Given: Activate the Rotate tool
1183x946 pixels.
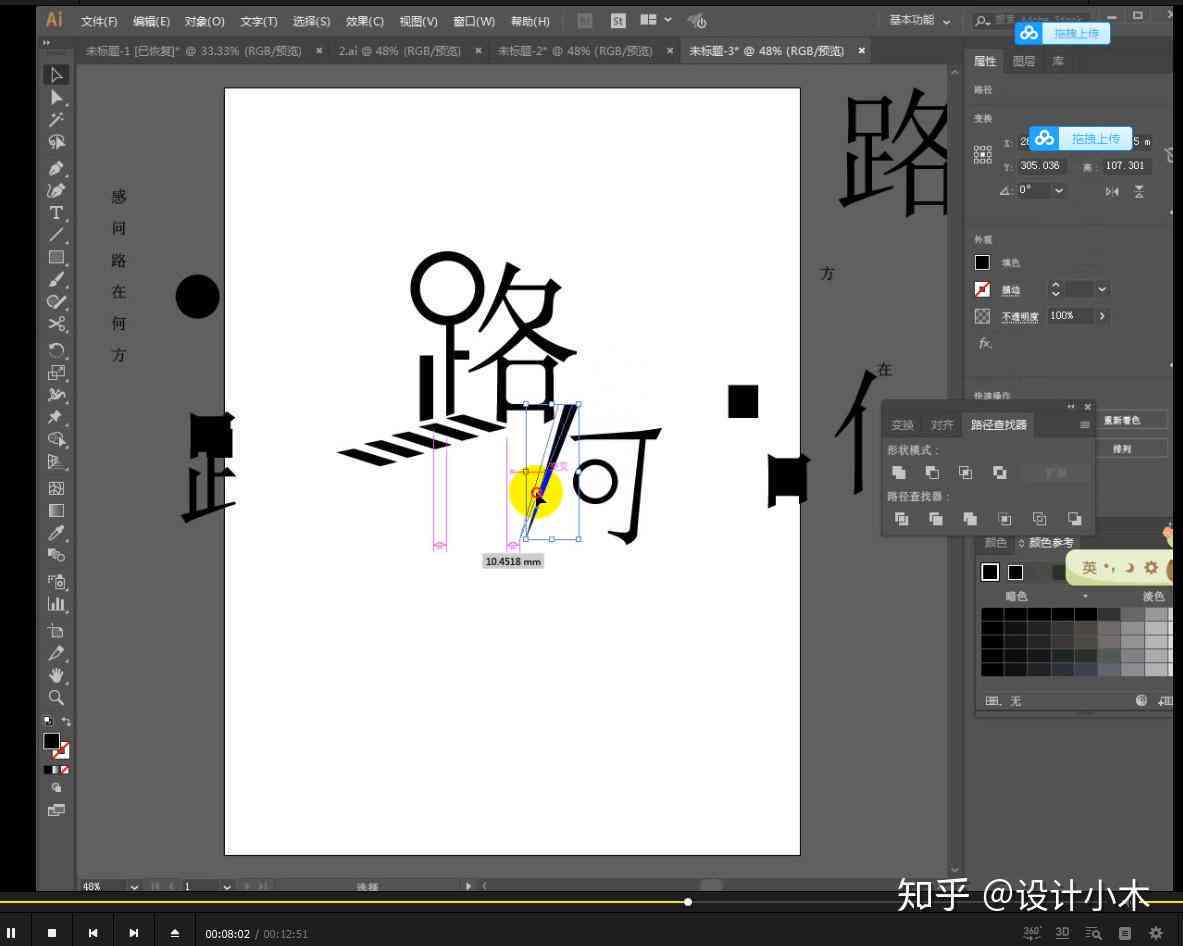Looking at the screenshot, I should tap(56, 350).
